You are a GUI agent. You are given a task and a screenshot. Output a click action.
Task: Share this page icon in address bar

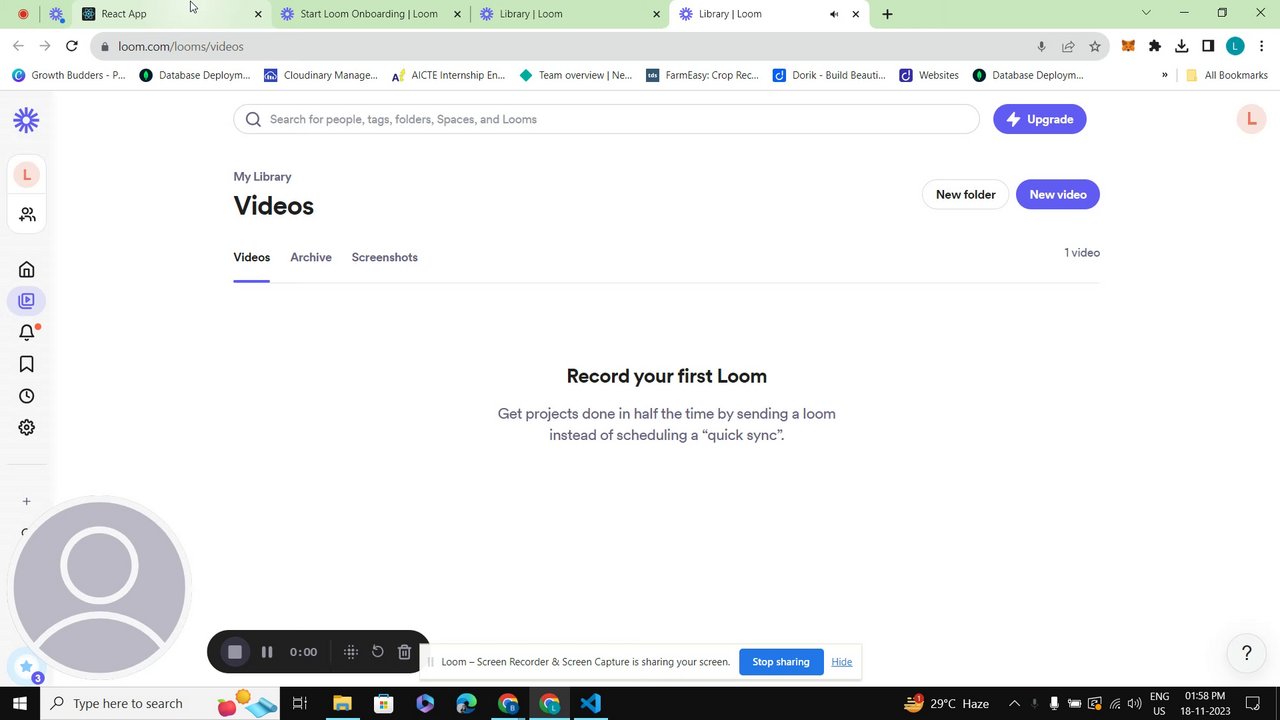[1068, 46]
